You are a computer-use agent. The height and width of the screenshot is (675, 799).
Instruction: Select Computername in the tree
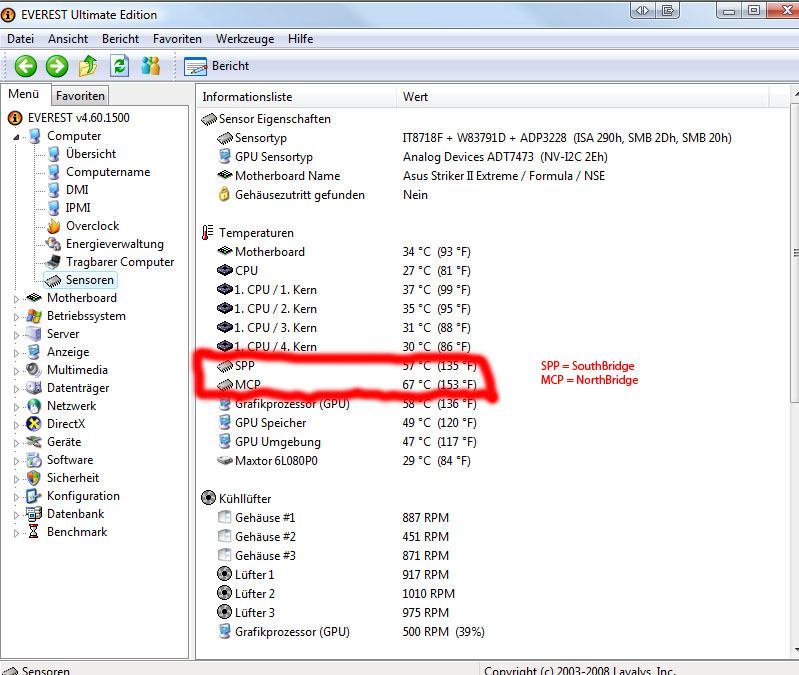pos(108,172)
